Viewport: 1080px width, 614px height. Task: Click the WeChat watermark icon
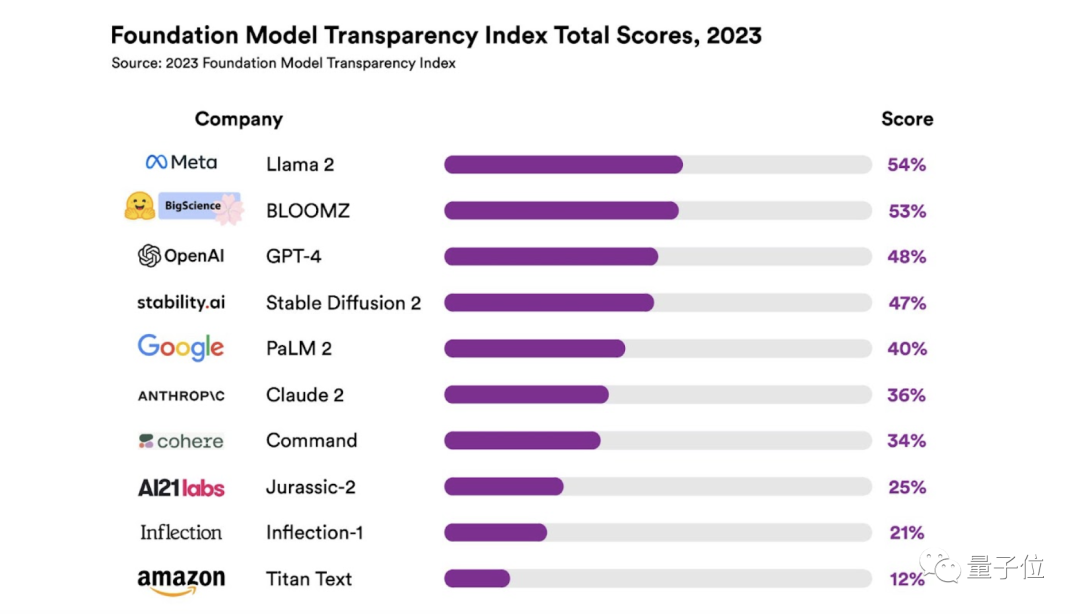pos(941,568)
